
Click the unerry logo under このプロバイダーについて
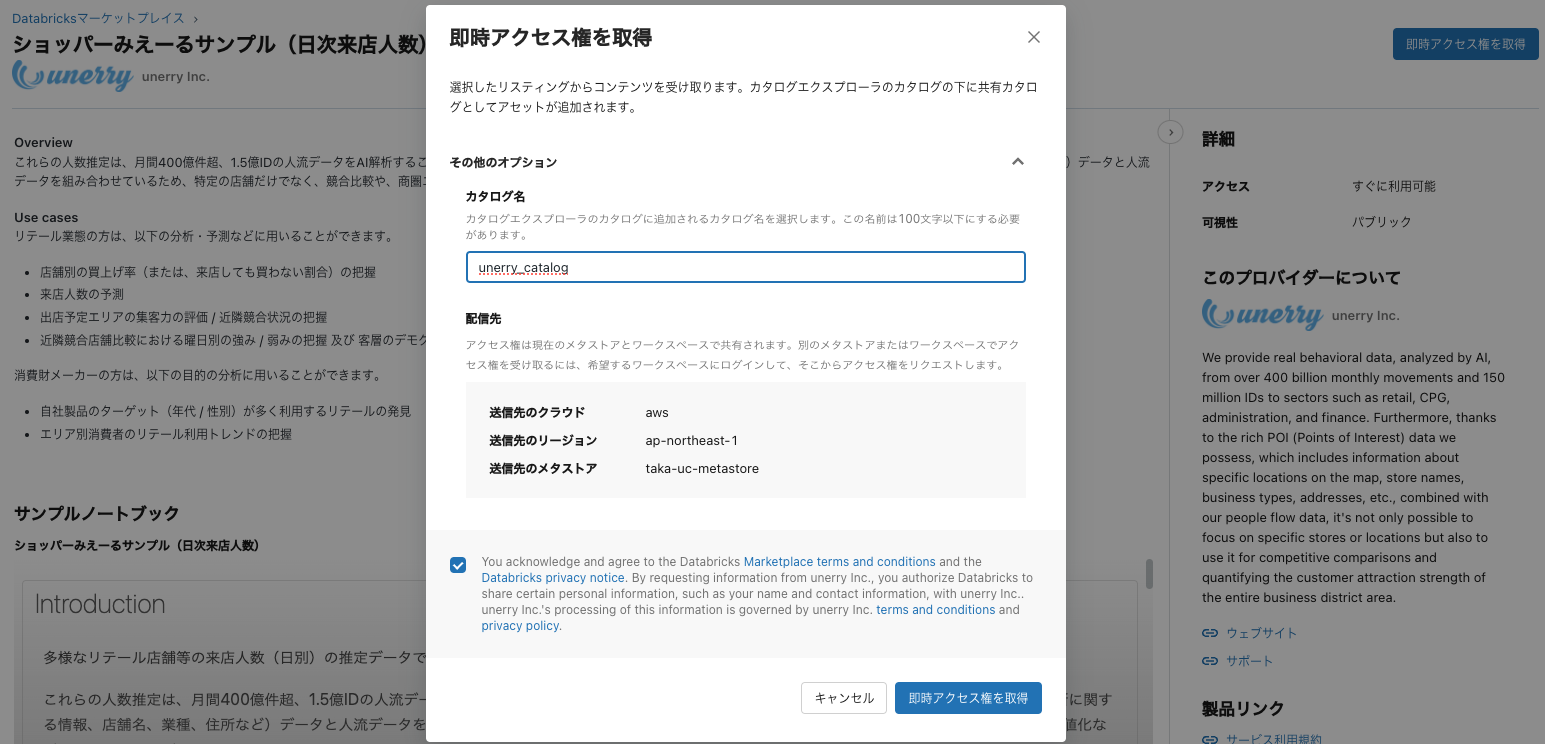pos(1262,315)
